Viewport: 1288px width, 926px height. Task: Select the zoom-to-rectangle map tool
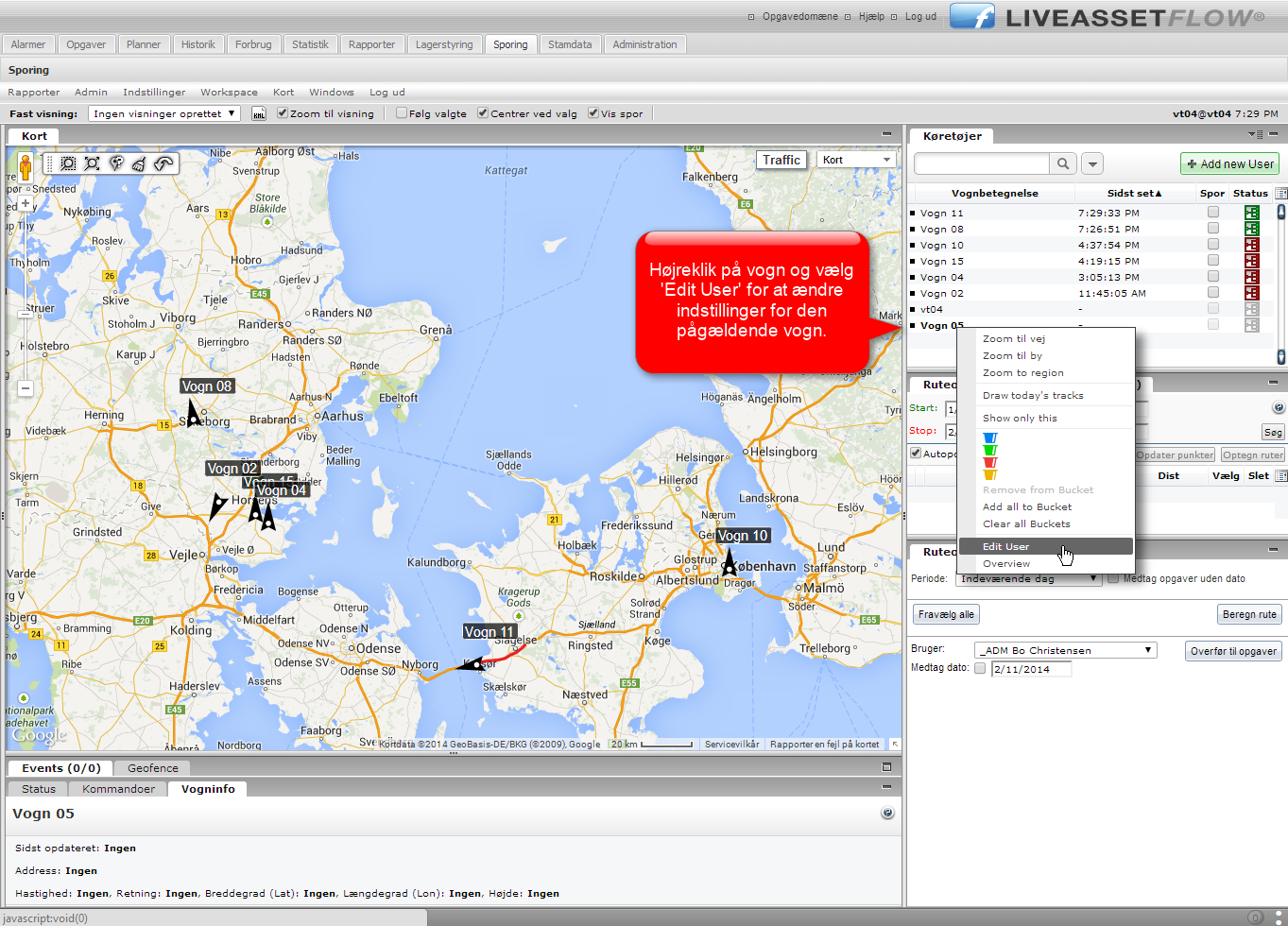click(68, 163)
